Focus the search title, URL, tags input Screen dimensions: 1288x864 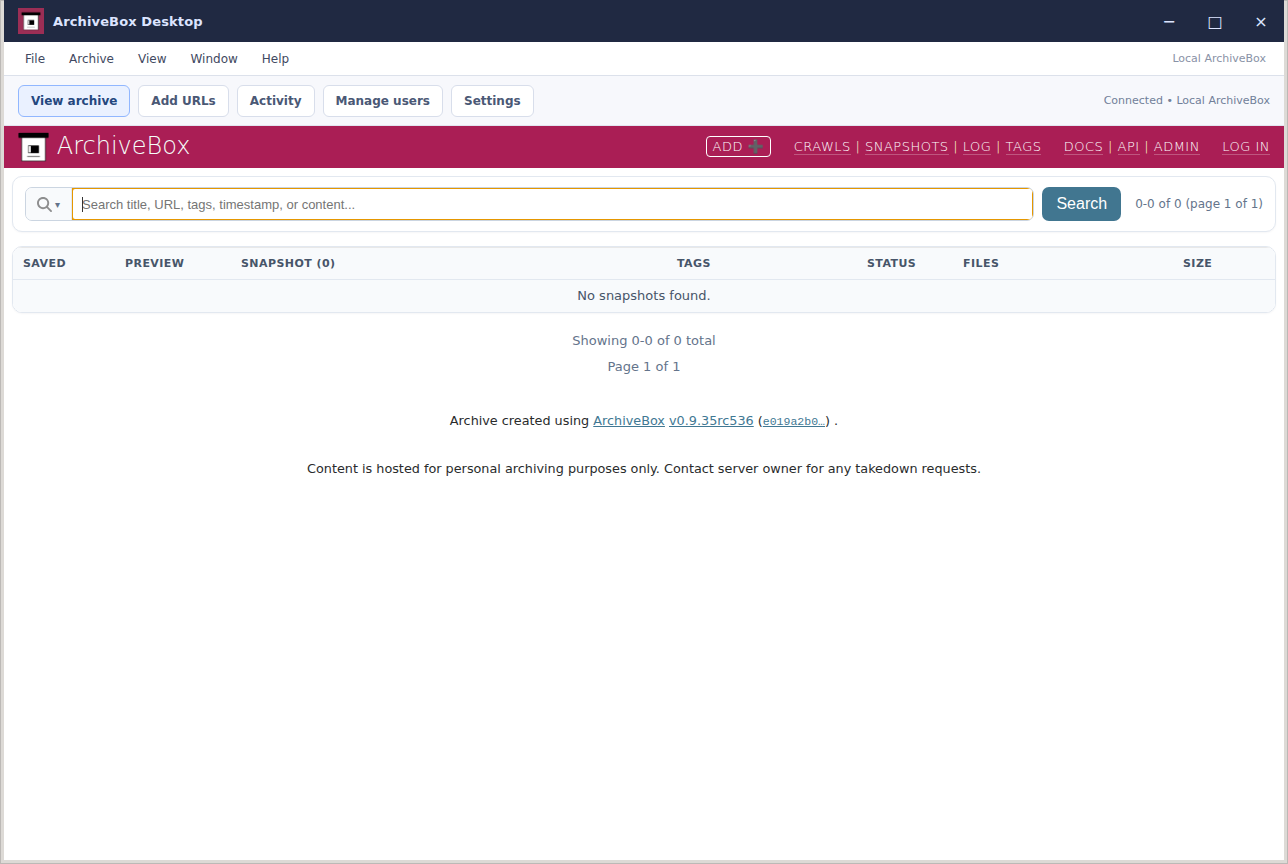552,204
